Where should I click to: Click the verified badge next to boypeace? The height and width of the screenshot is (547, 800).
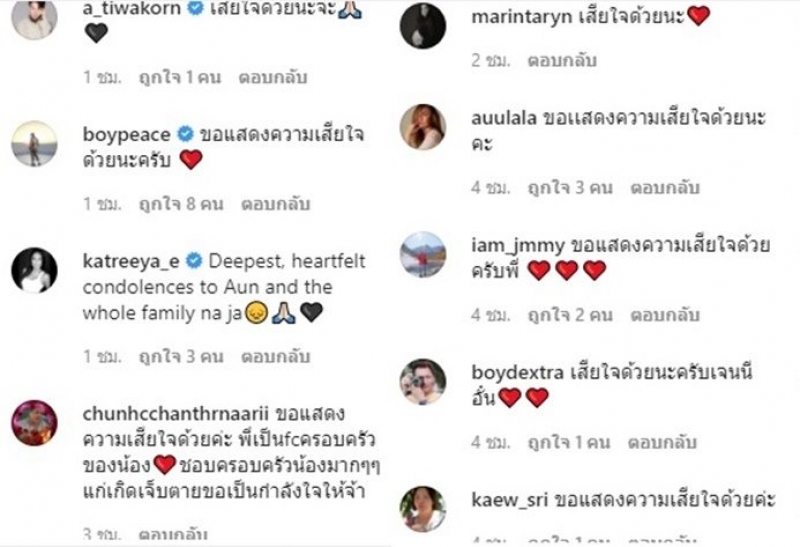click(185, 134)
